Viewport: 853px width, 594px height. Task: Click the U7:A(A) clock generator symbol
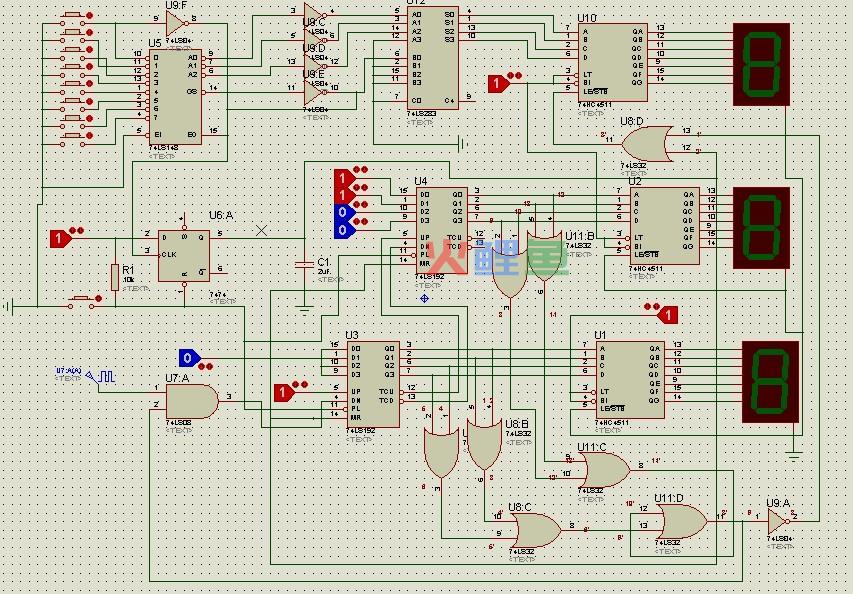[102, 377]
